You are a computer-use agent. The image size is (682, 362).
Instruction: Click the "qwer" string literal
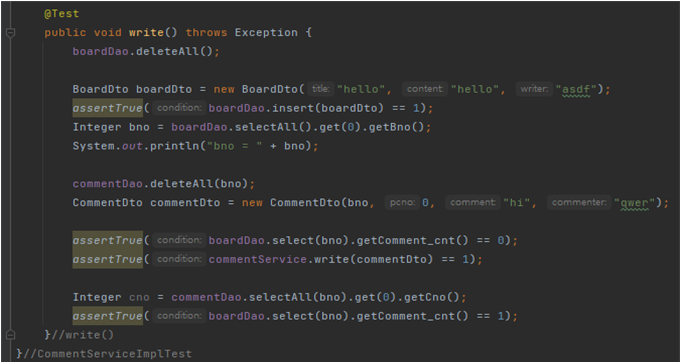634,203
